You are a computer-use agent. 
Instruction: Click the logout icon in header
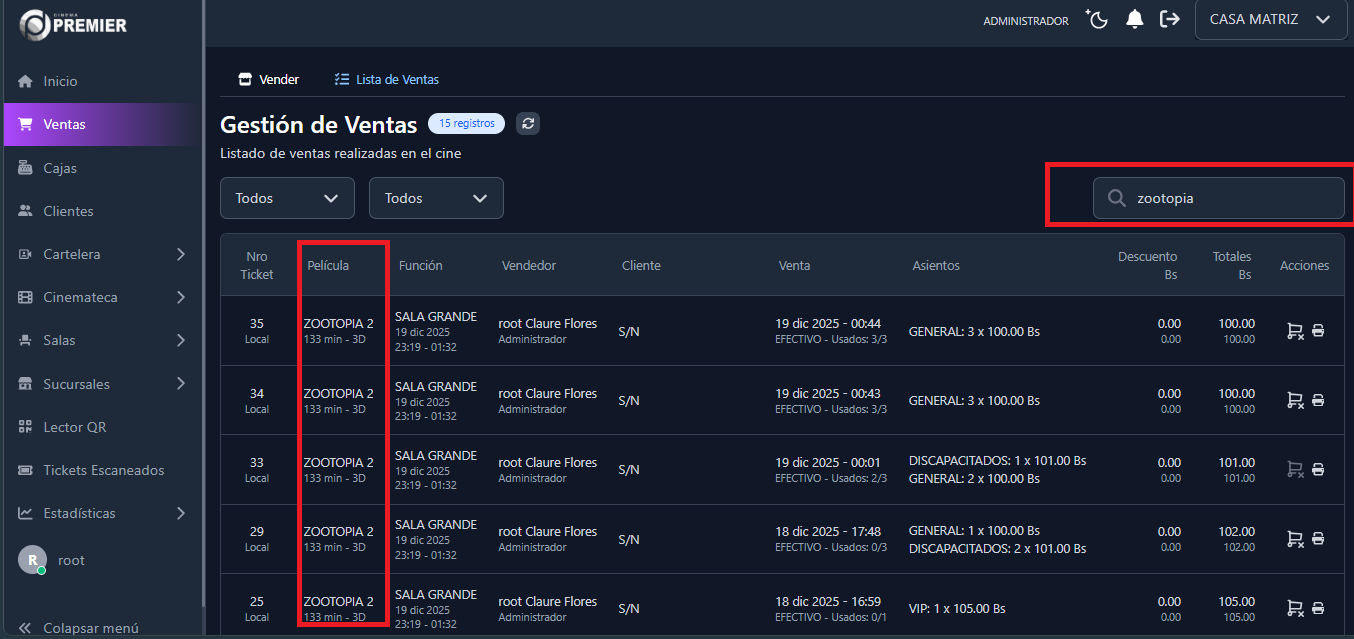coord(1169,20)
